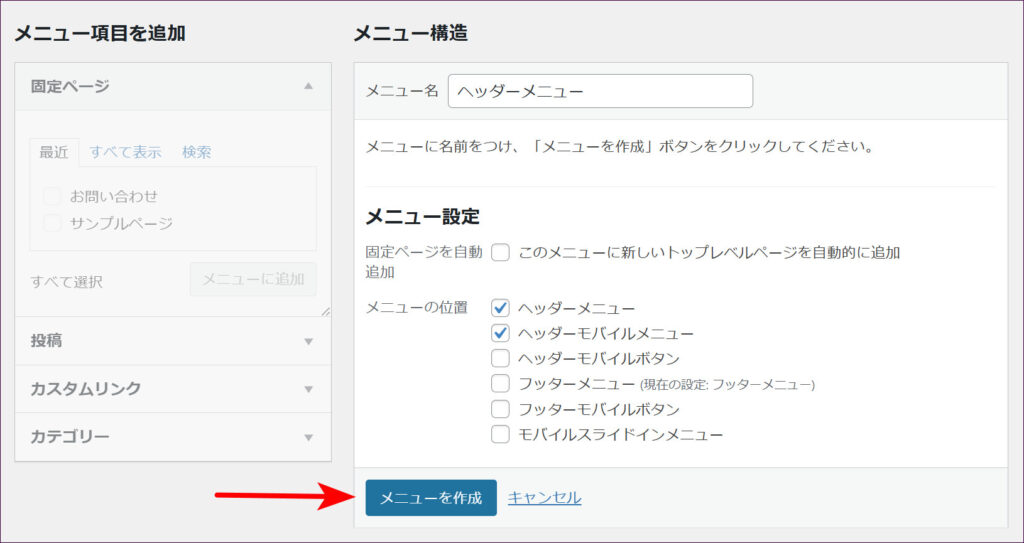Check the フッターモバイルボタン checkbox
Screen dimensions: 1024x543
pos(501,409)
